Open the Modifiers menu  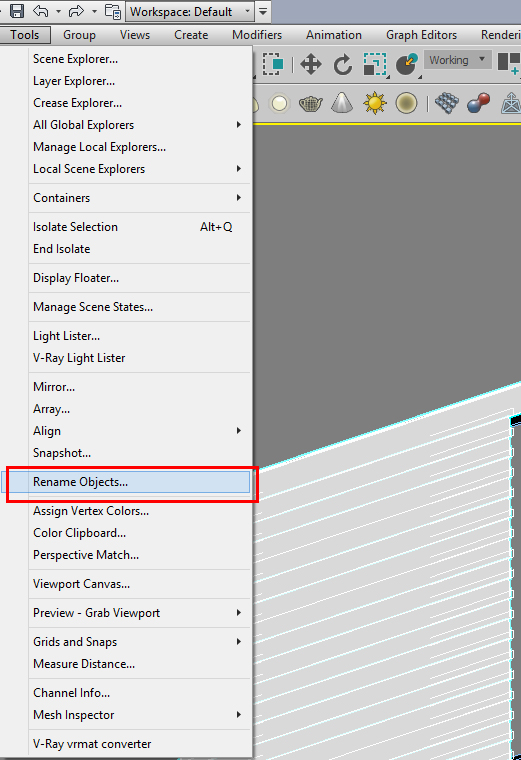tap(257, 35)
